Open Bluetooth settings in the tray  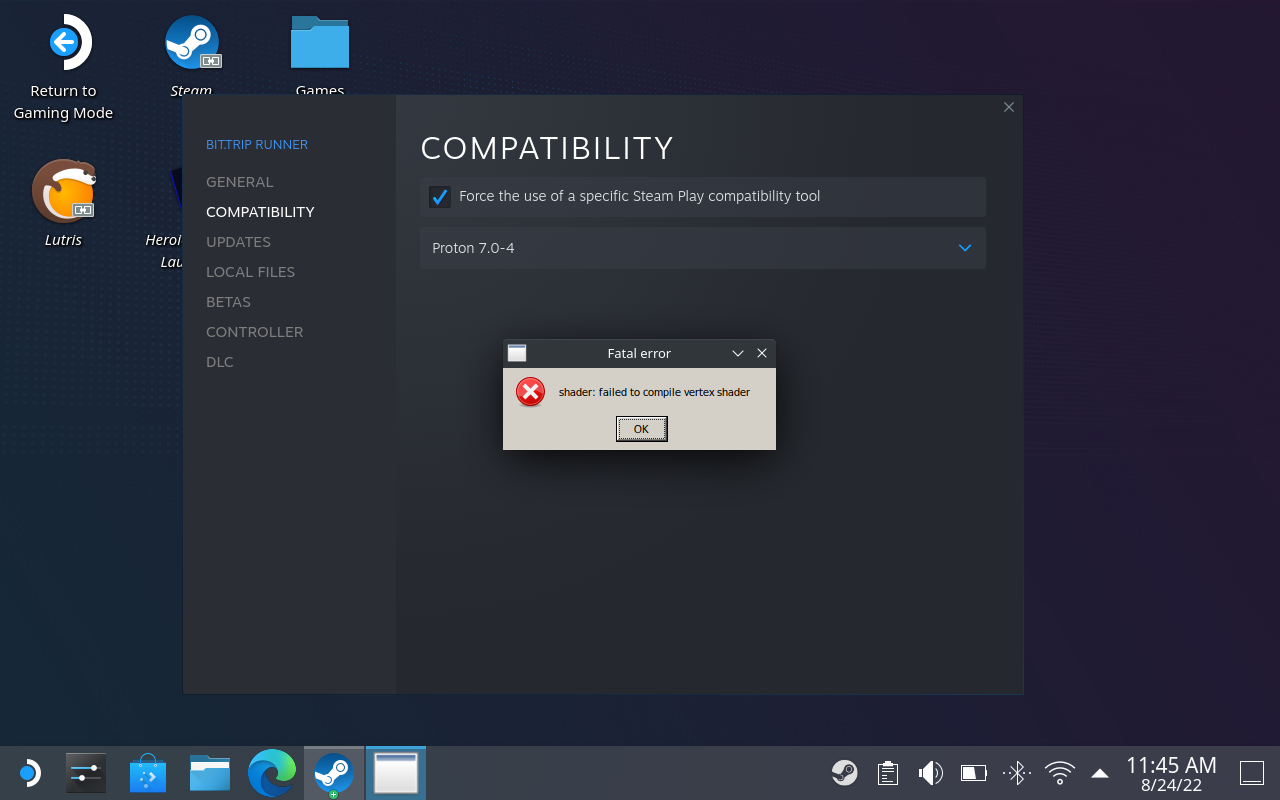(x=1017, y=772)
